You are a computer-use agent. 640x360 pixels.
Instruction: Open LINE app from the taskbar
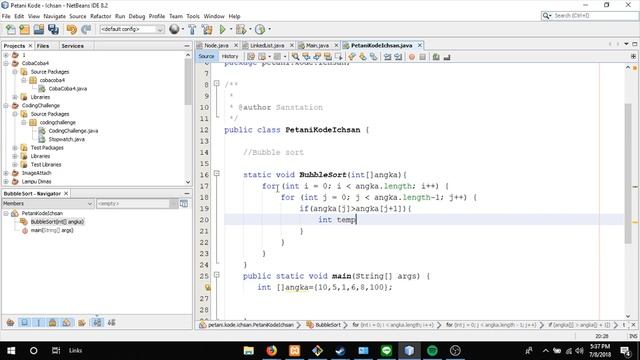(x=386, y=351)
